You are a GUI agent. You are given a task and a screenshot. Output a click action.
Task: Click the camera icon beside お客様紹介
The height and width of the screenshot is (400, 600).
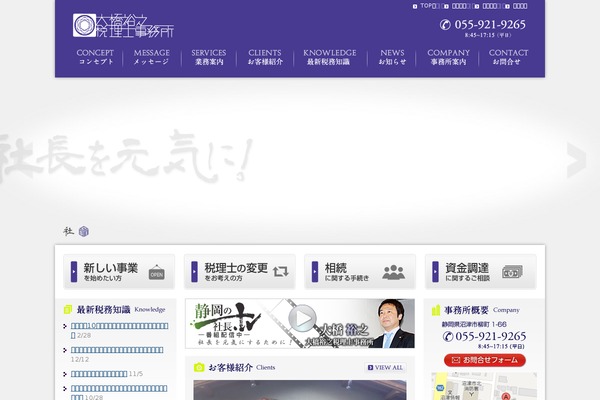[199, 367]
